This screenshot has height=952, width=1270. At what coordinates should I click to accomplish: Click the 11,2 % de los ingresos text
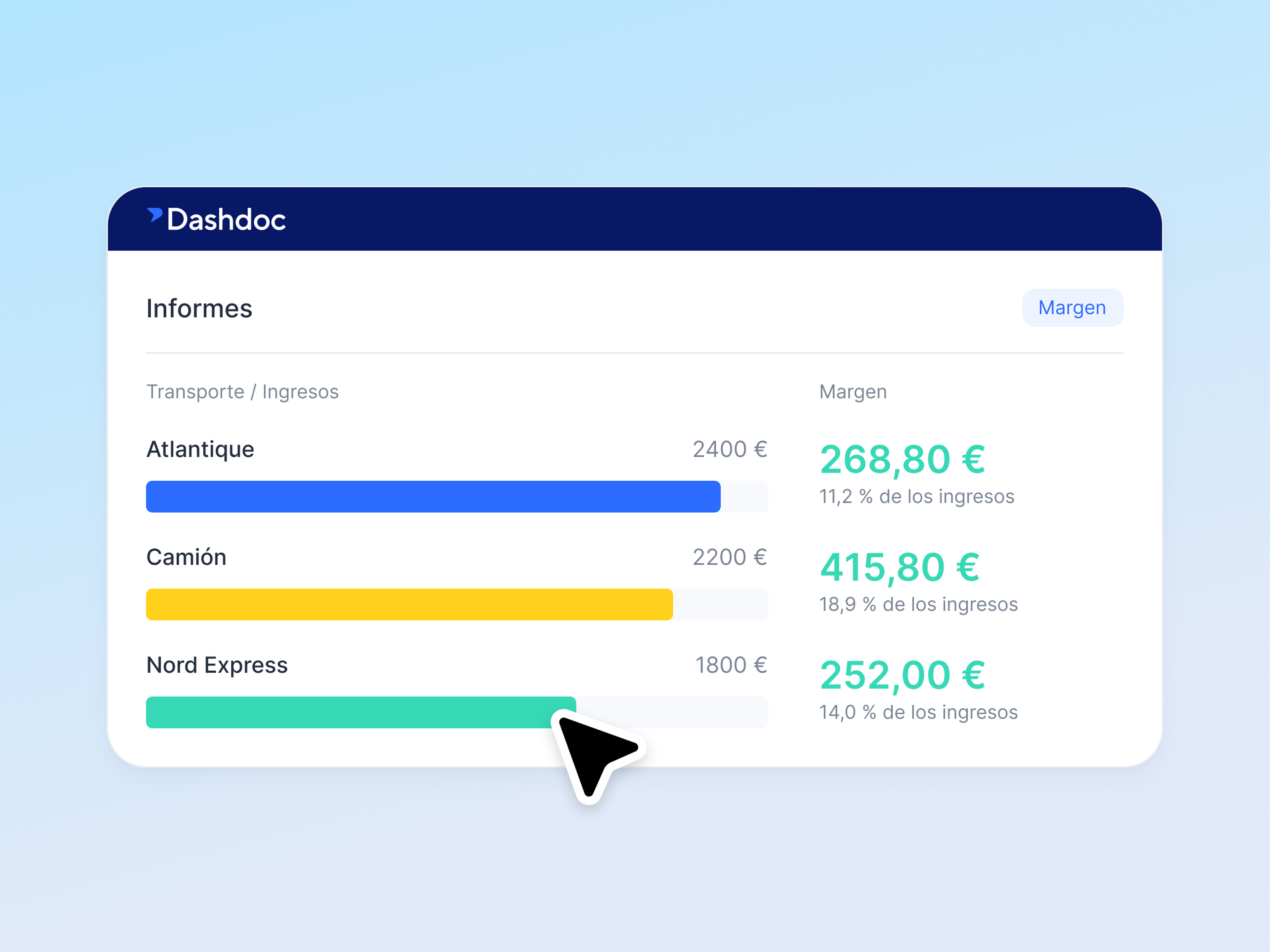917,496
